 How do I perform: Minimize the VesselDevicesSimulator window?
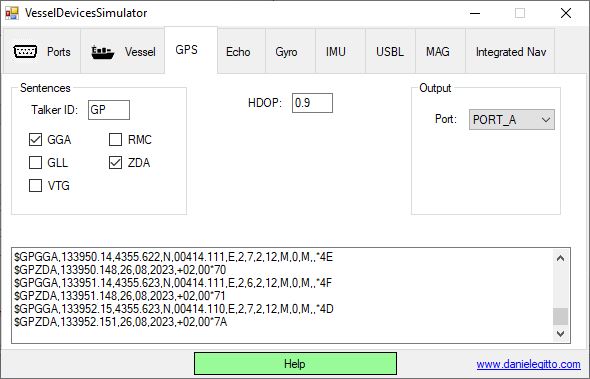pos(475,13)
